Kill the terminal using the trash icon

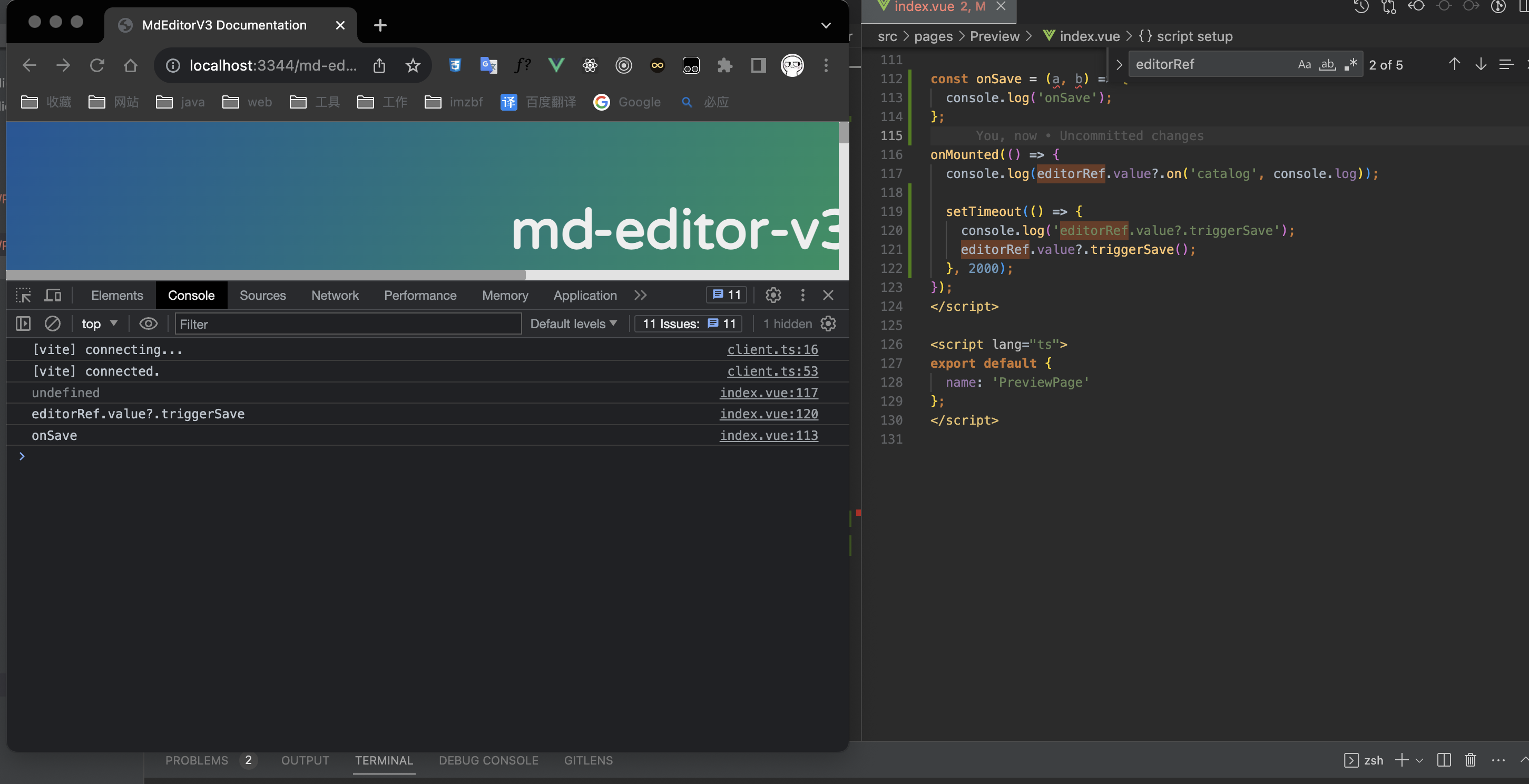(x=1470, y=760)
